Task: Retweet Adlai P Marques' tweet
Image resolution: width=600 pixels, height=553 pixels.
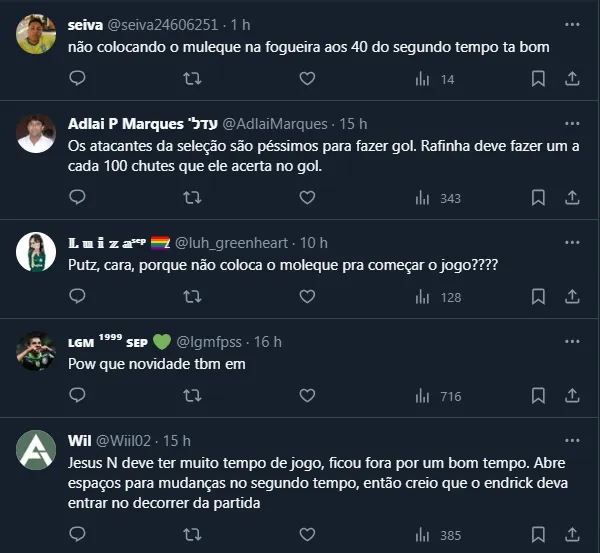Action: point(193,198)
